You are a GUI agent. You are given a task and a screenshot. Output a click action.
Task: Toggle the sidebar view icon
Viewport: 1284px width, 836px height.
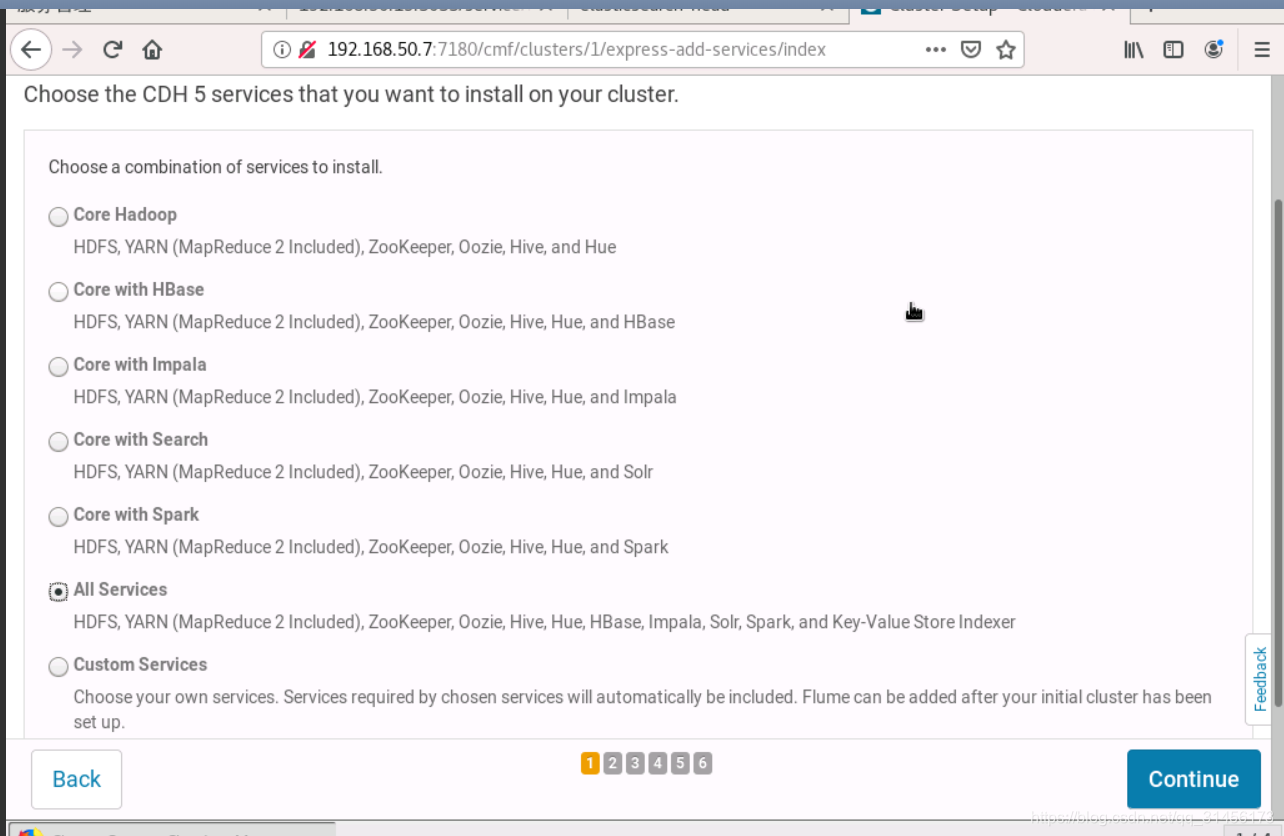[x=1174, y=49]
